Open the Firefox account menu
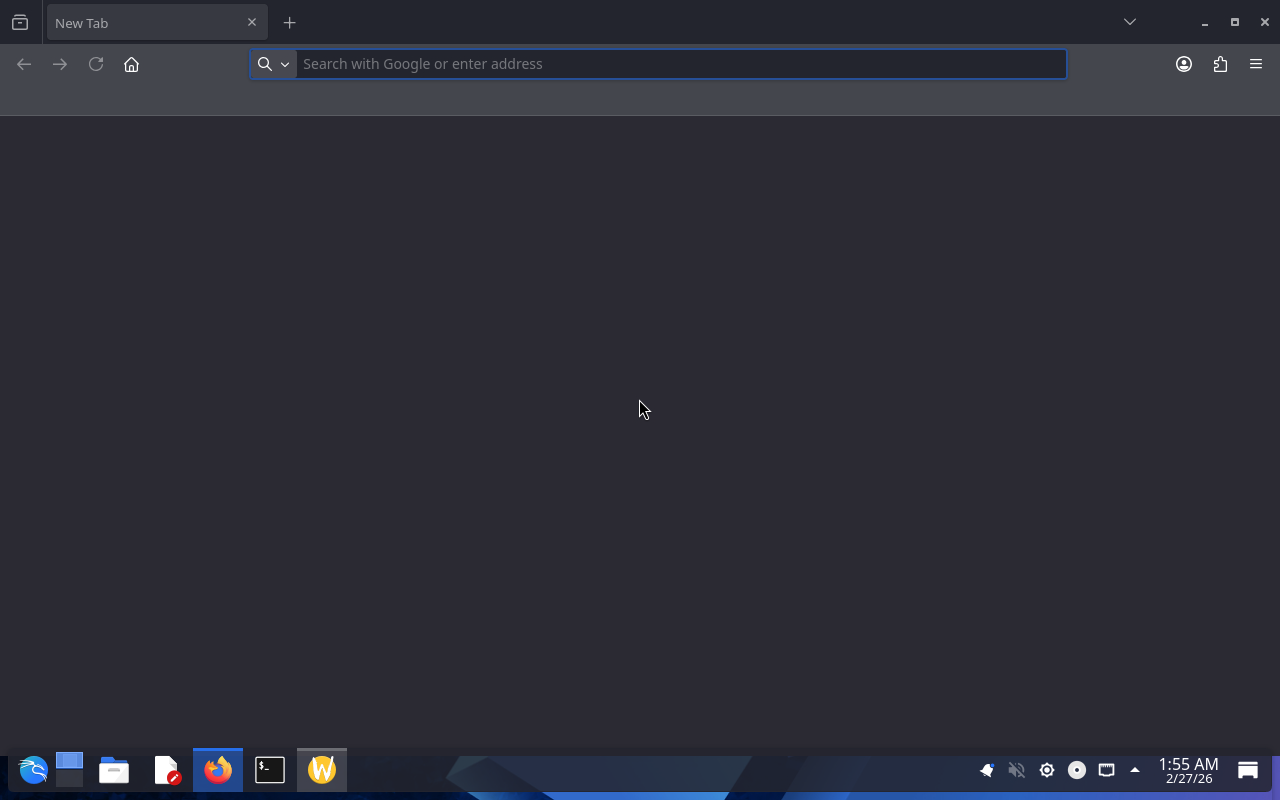The width and height of the screenshot is (1280, 800). [1184, 64]
